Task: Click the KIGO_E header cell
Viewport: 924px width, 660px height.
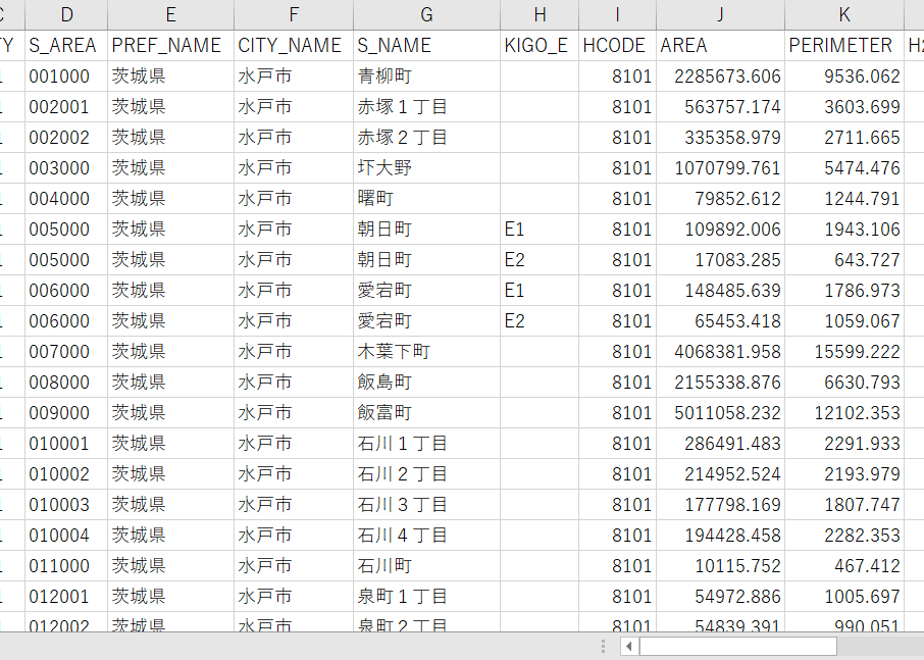Action: tap(539, 45)
